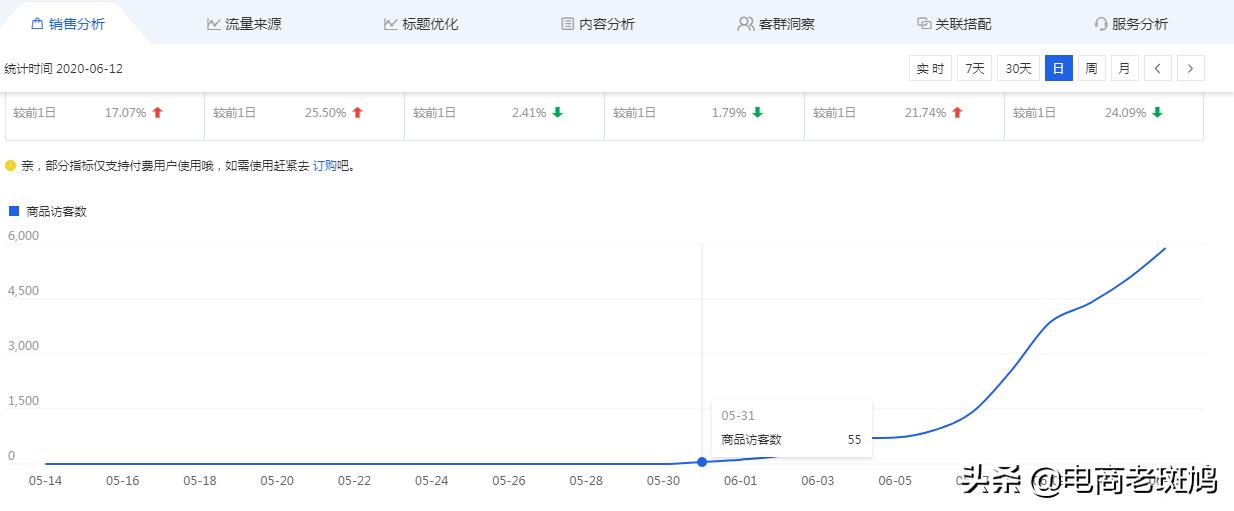Click the 统计时间 2020-06-12 text

63,69
